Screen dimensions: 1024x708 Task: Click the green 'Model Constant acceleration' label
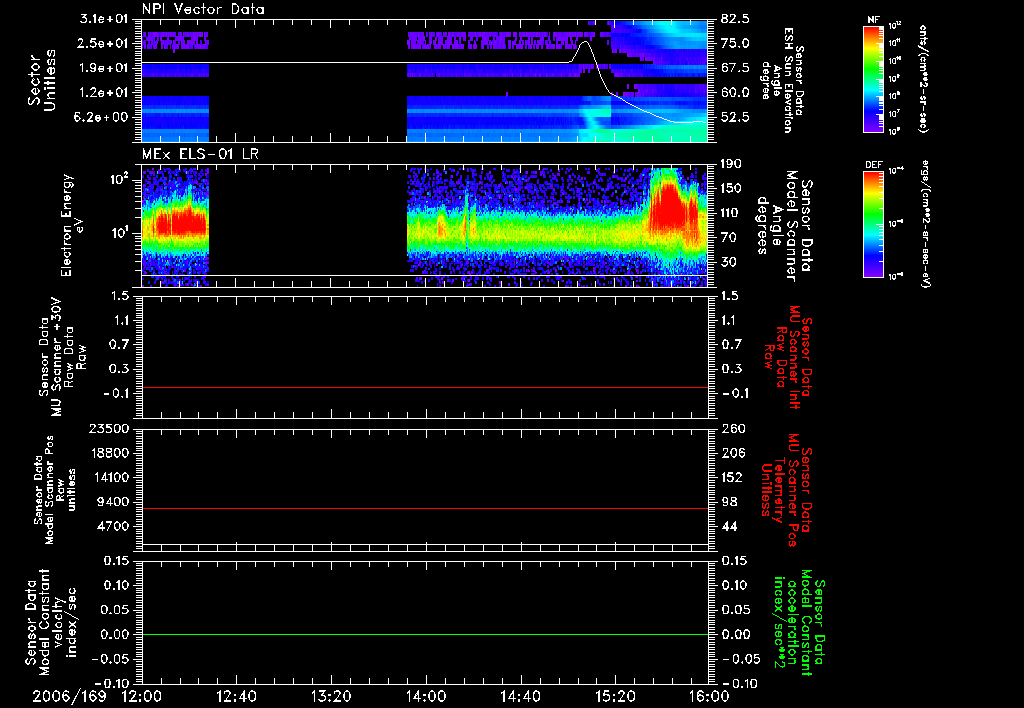coord(800,624)
